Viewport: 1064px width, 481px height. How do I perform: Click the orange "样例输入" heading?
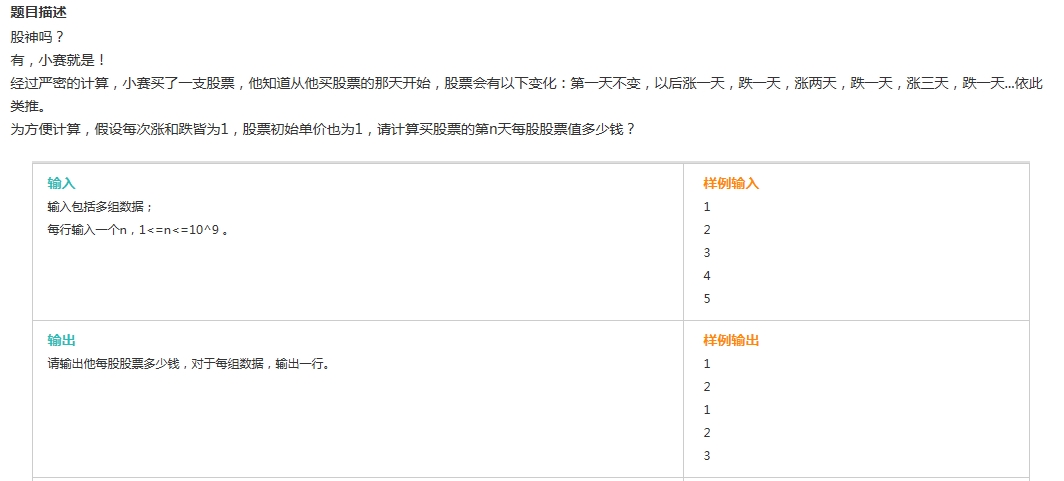pyautogui.click(x=731, y=184)
